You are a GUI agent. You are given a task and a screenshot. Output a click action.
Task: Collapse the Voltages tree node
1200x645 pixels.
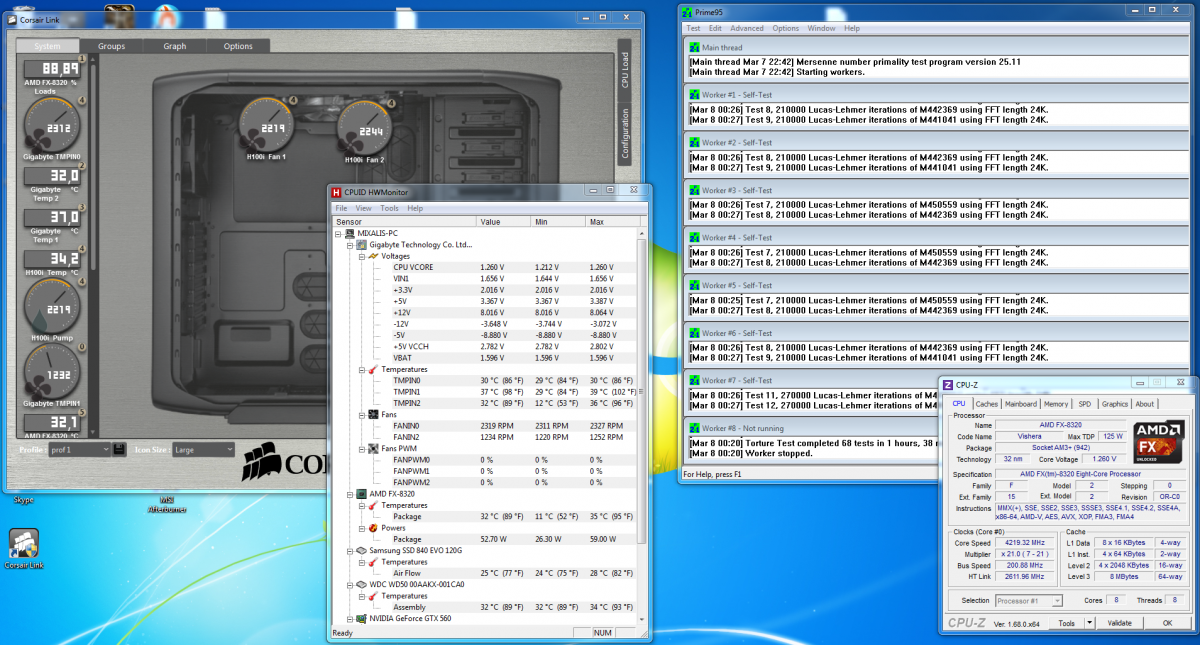pos(360,256)
